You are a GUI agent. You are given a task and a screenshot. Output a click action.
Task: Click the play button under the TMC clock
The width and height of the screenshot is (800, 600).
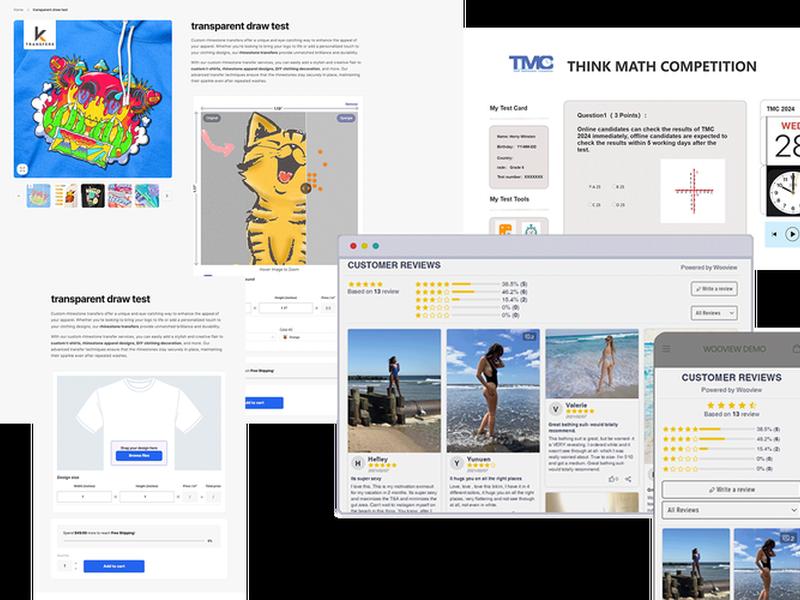pos(792,234)
